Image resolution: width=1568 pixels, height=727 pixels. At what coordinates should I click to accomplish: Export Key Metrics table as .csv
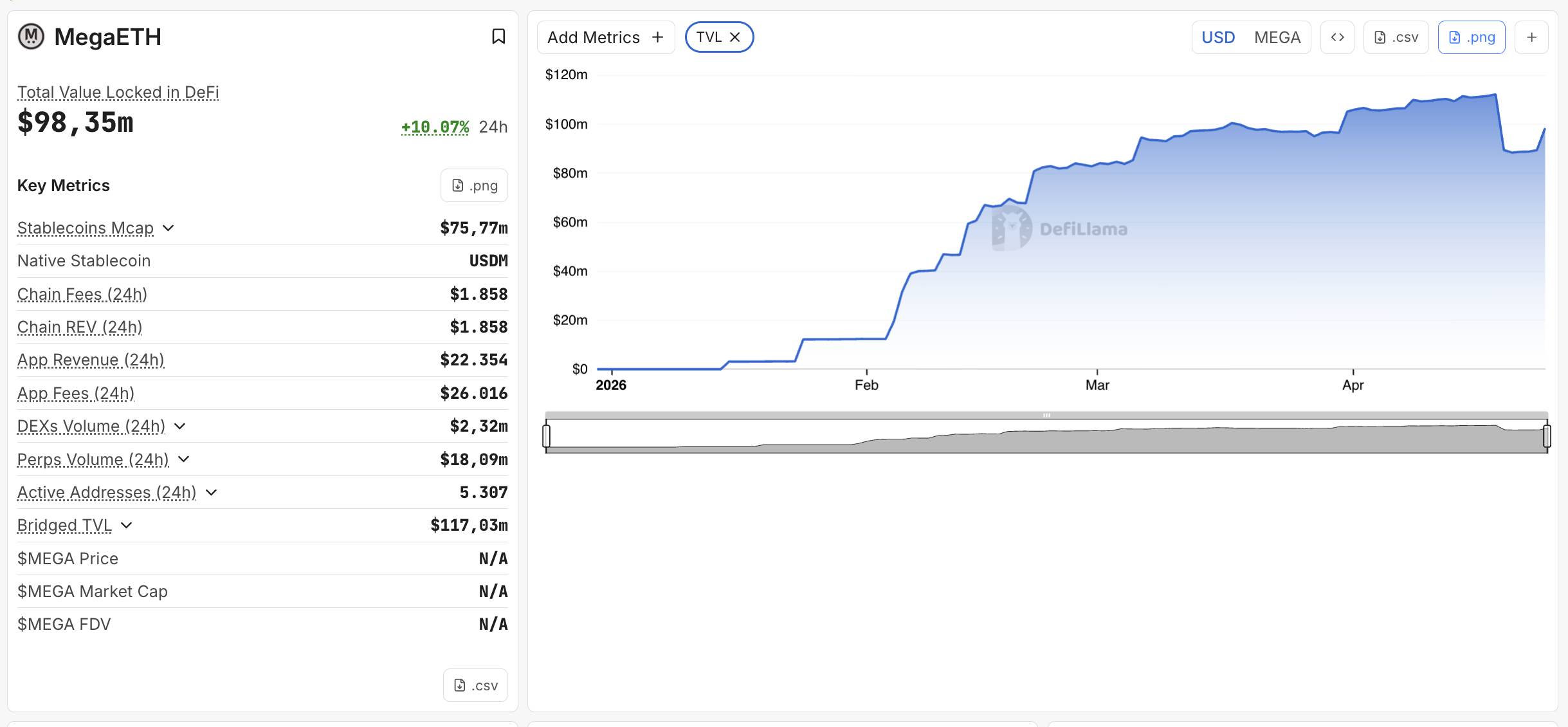click(475, 685)
